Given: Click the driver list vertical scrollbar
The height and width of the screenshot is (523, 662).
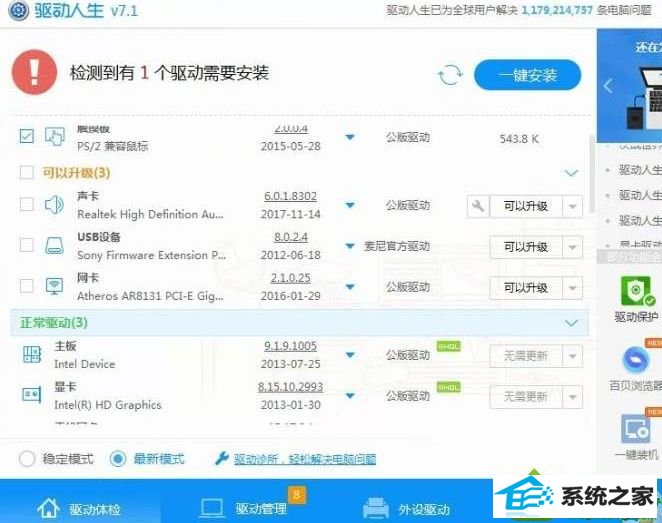Looking at the screenshot, I should click(592, 173).
